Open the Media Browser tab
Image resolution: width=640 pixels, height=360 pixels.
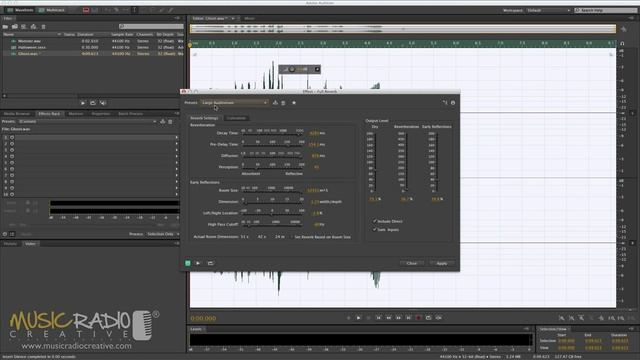click(x=17, y=113)
